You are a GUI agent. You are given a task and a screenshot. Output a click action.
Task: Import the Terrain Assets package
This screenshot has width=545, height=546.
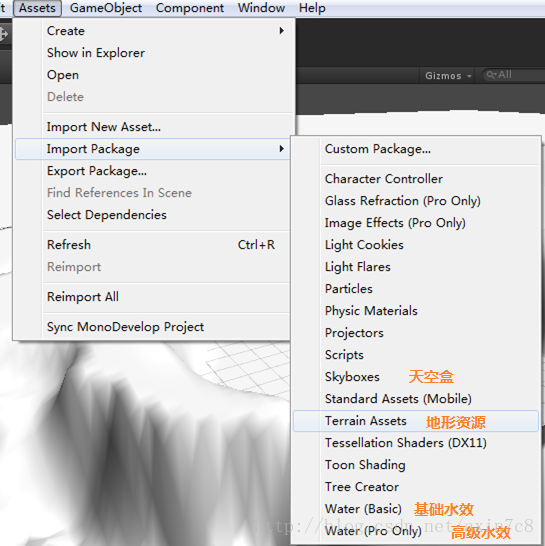(416, 421)
